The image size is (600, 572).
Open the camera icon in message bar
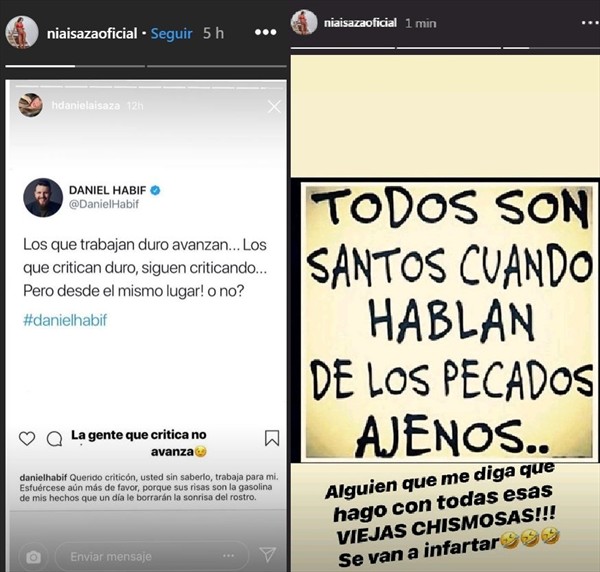33,557
